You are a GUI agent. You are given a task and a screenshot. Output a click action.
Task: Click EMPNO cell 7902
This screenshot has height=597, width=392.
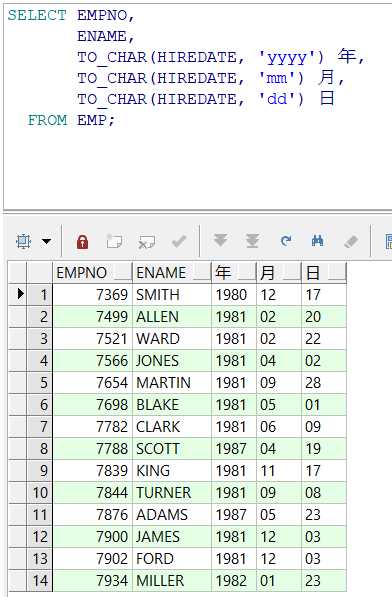coord(92,559)
